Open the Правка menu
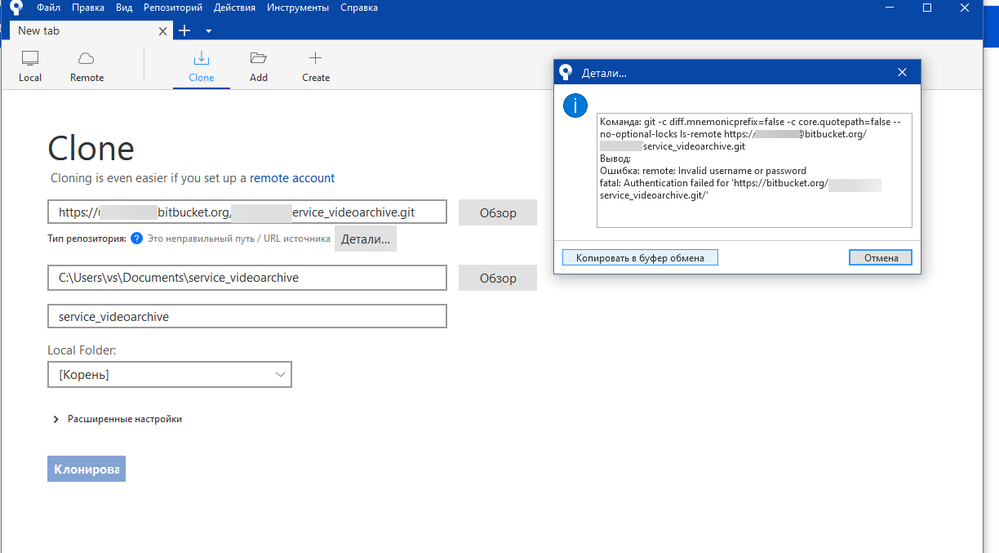 [x=88, y=8]
